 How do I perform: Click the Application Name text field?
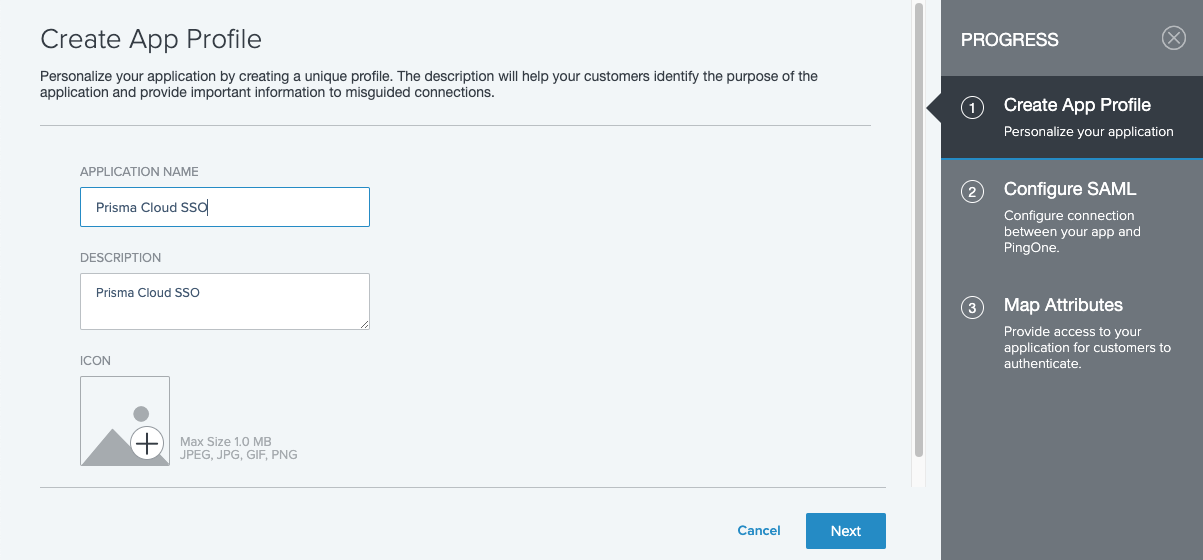pos(225,207)
